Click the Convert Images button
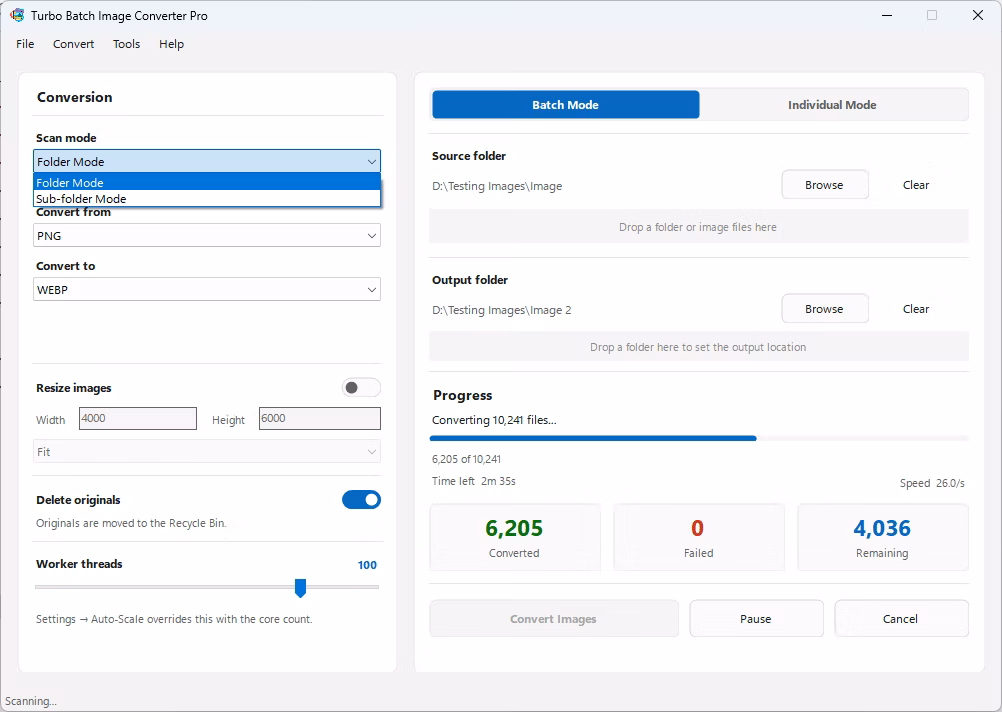1002x712 pixels. click(554, 619)
